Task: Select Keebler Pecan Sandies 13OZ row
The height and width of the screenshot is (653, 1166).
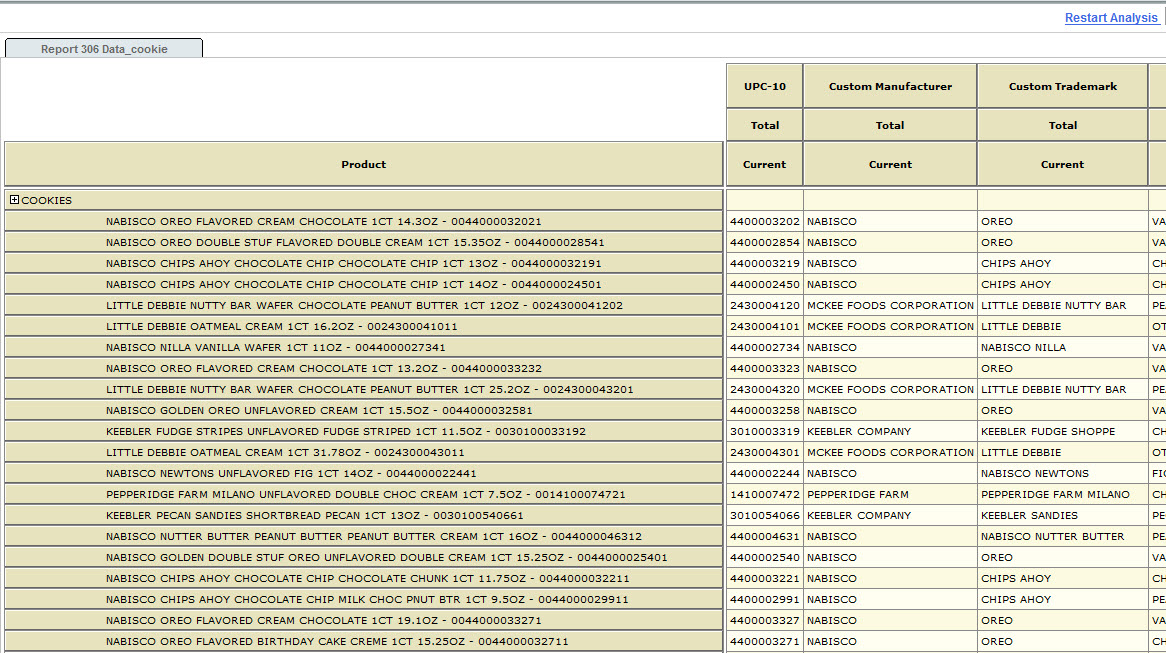Action: click(x=364, y=515)
